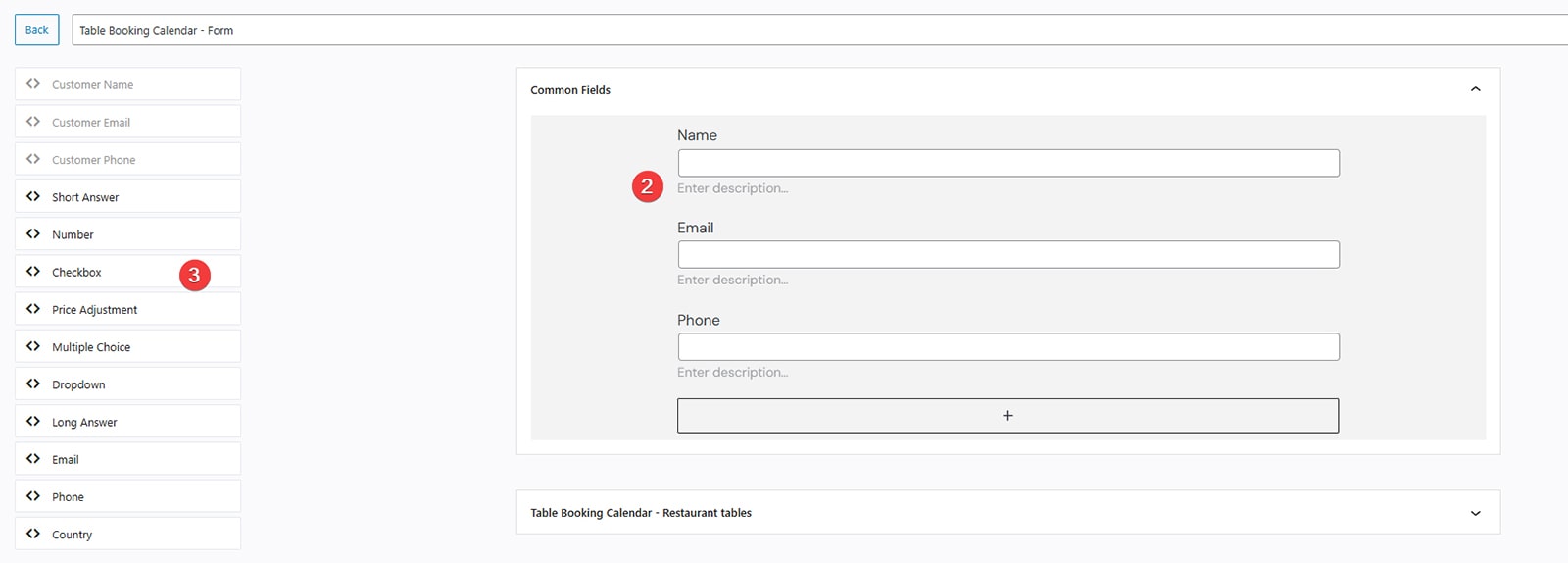
Task: Click the Dropdown field icon
Action: 33,384
